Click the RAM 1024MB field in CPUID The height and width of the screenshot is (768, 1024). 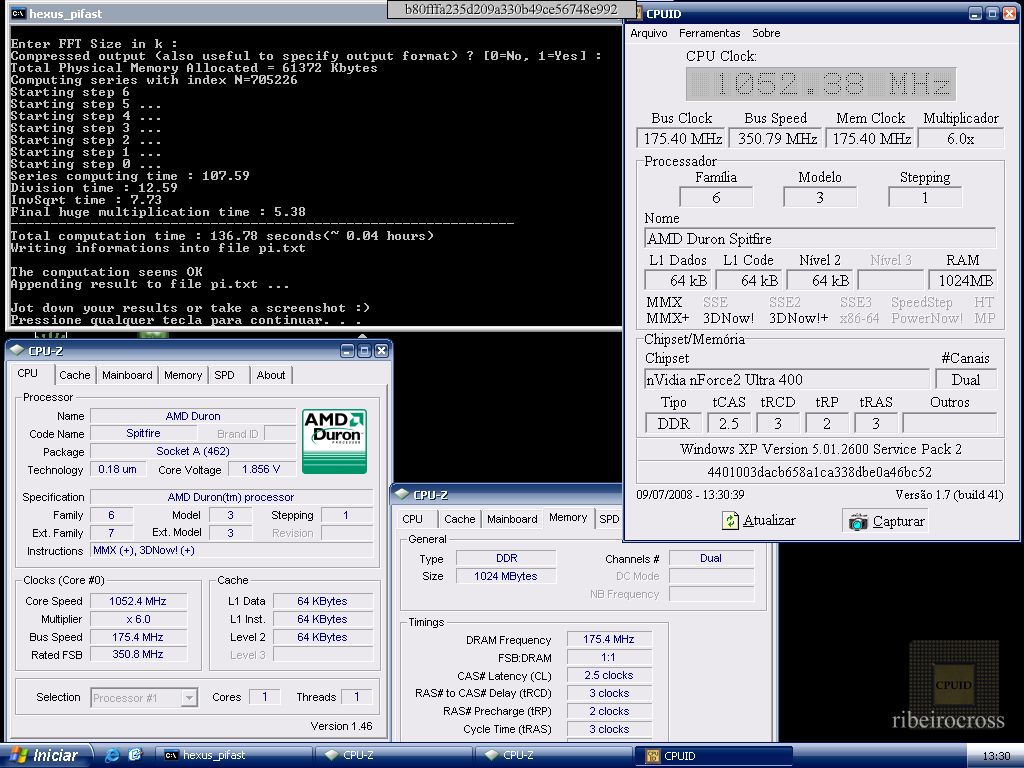click(x=963, y=281)
